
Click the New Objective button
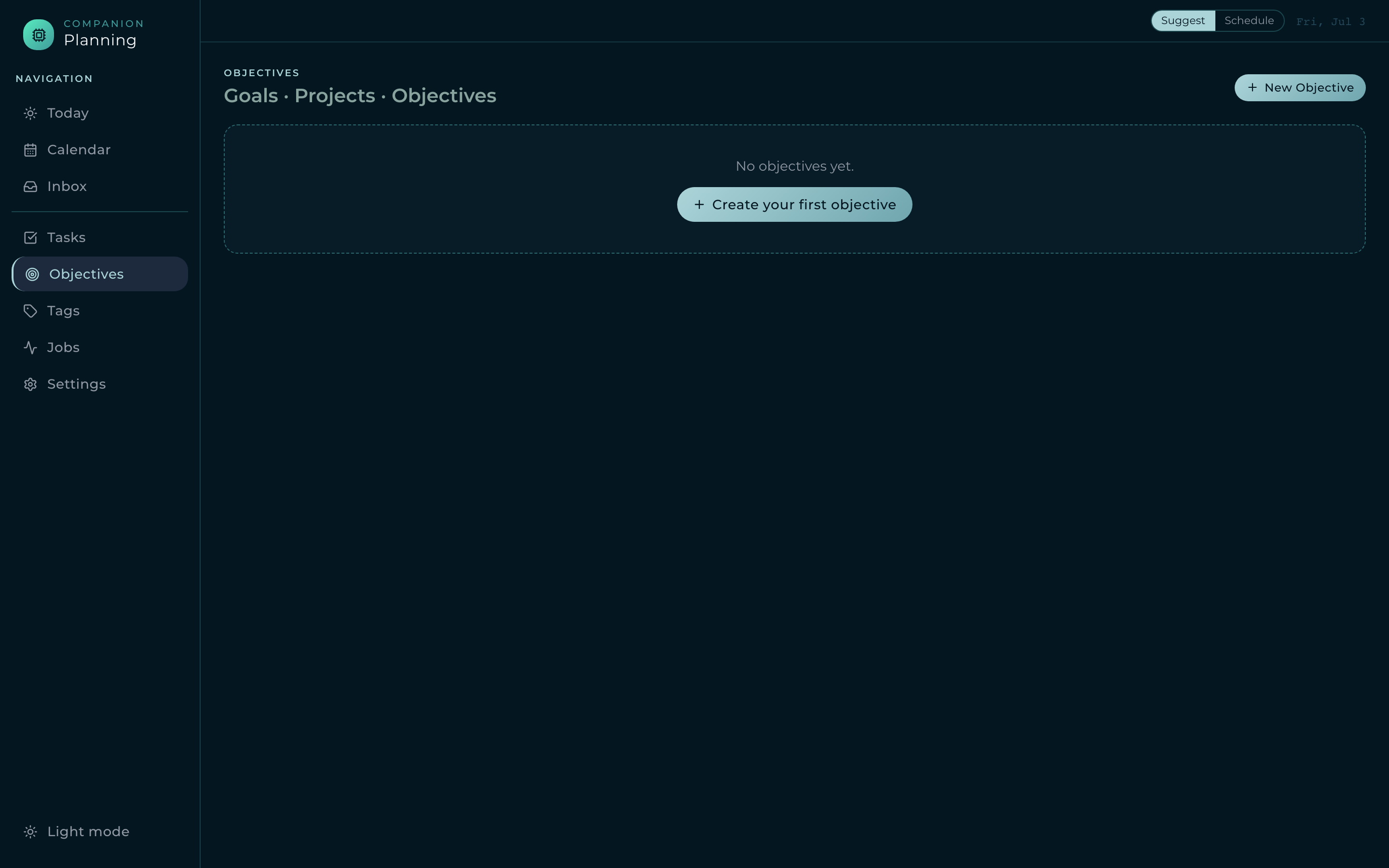[x=1300, y=88]
